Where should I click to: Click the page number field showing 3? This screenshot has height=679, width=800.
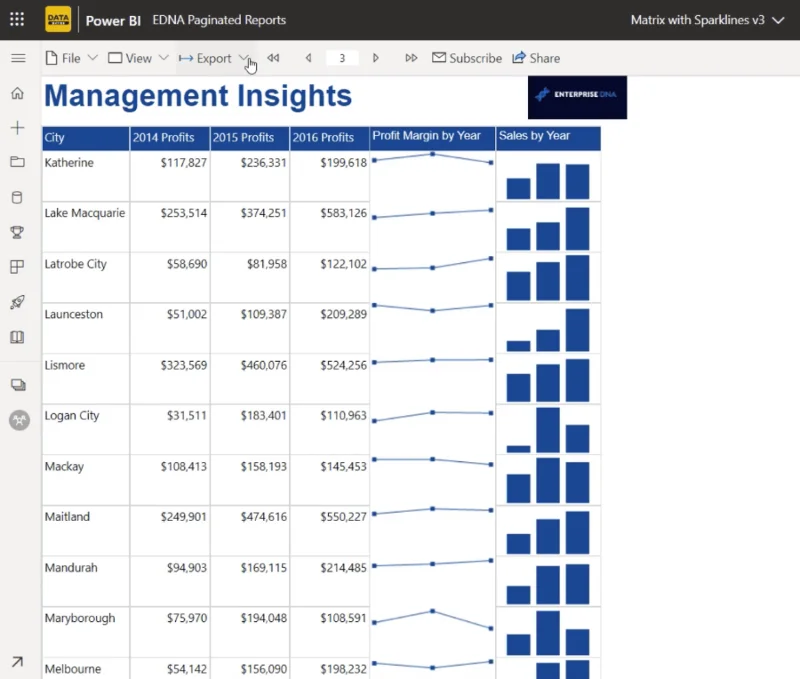[x=342, y=58]
